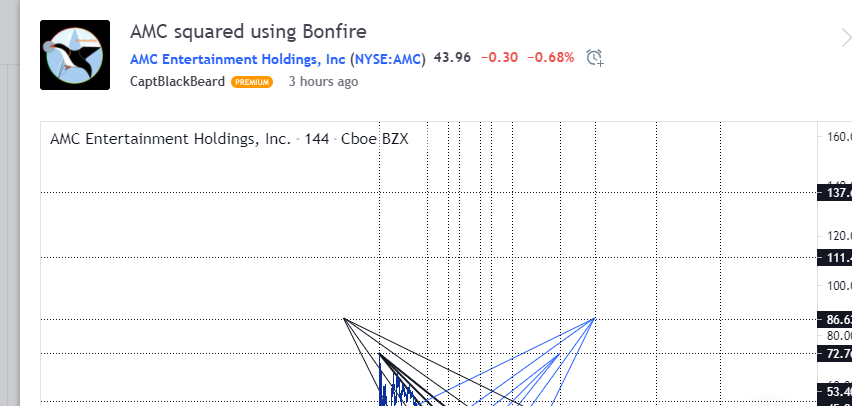Click the 43.96 last price value

coord(451,58)
